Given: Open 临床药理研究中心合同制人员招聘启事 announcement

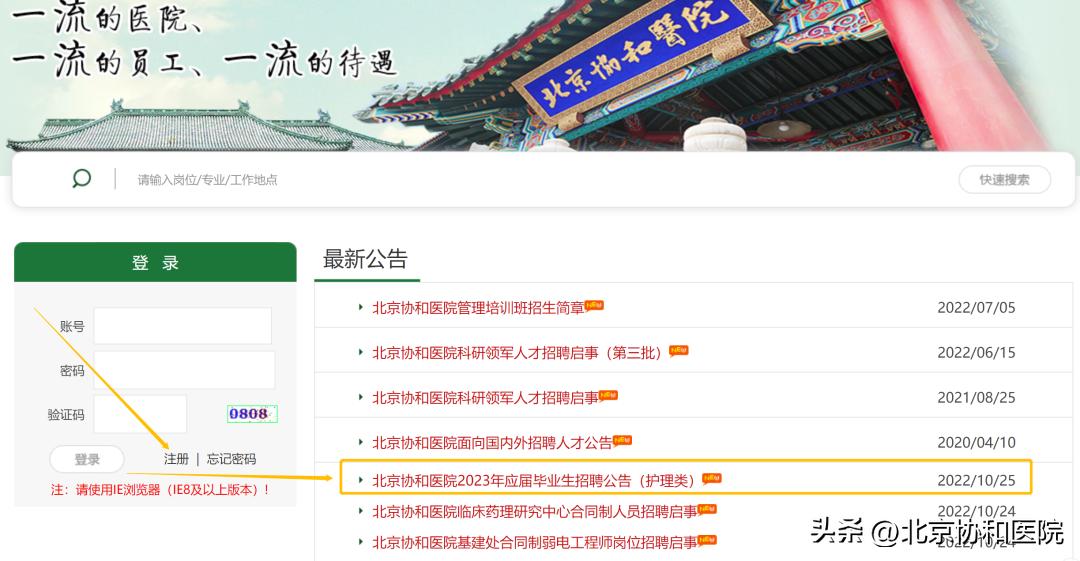Looking at the screenshot, I should [x=534, y=511].
